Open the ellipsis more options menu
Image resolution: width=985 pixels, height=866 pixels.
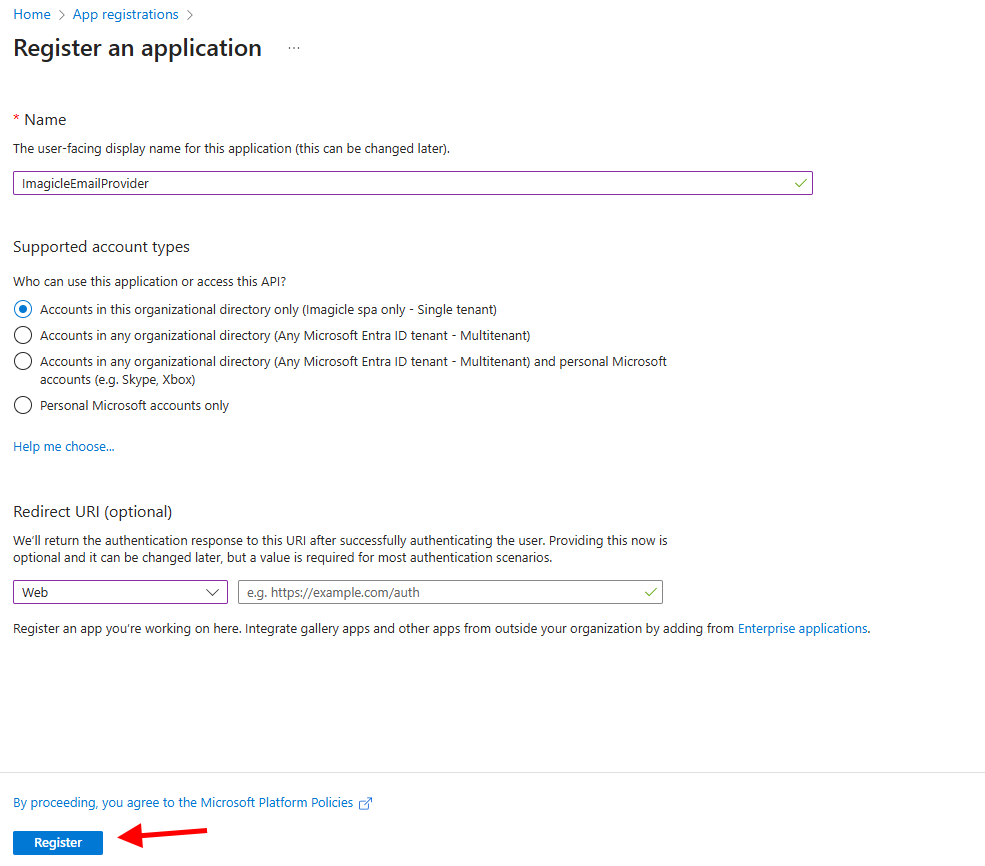point(294,48)
